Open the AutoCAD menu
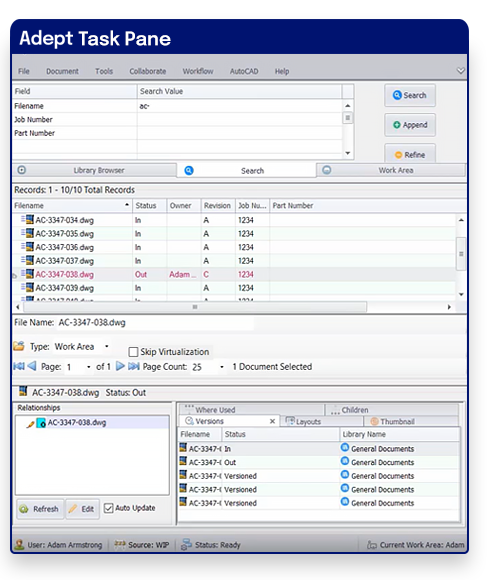This screenshot has width=489, height=580. click(244, 71)
